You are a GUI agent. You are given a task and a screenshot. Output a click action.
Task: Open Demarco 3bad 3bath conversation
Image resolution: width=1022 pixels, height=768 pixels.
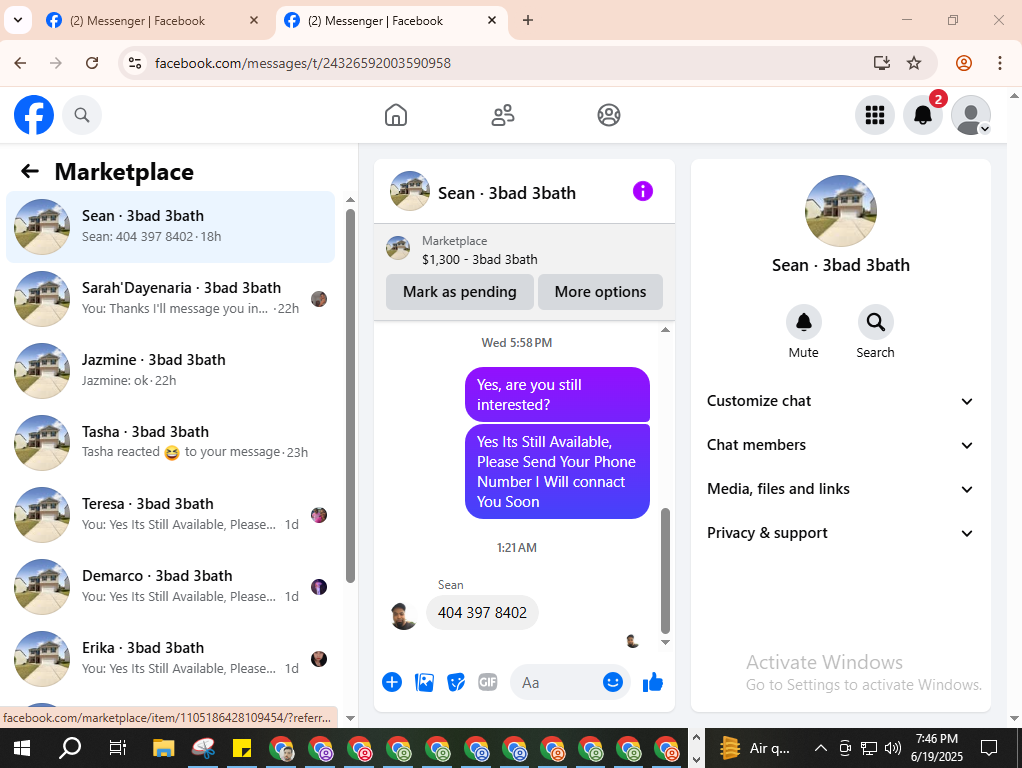pyautogui.click(x=171, y=587)
